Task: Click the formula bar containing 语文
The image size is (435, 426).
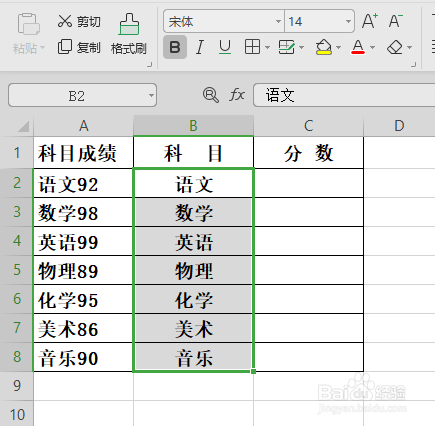Action: [344, 95]
